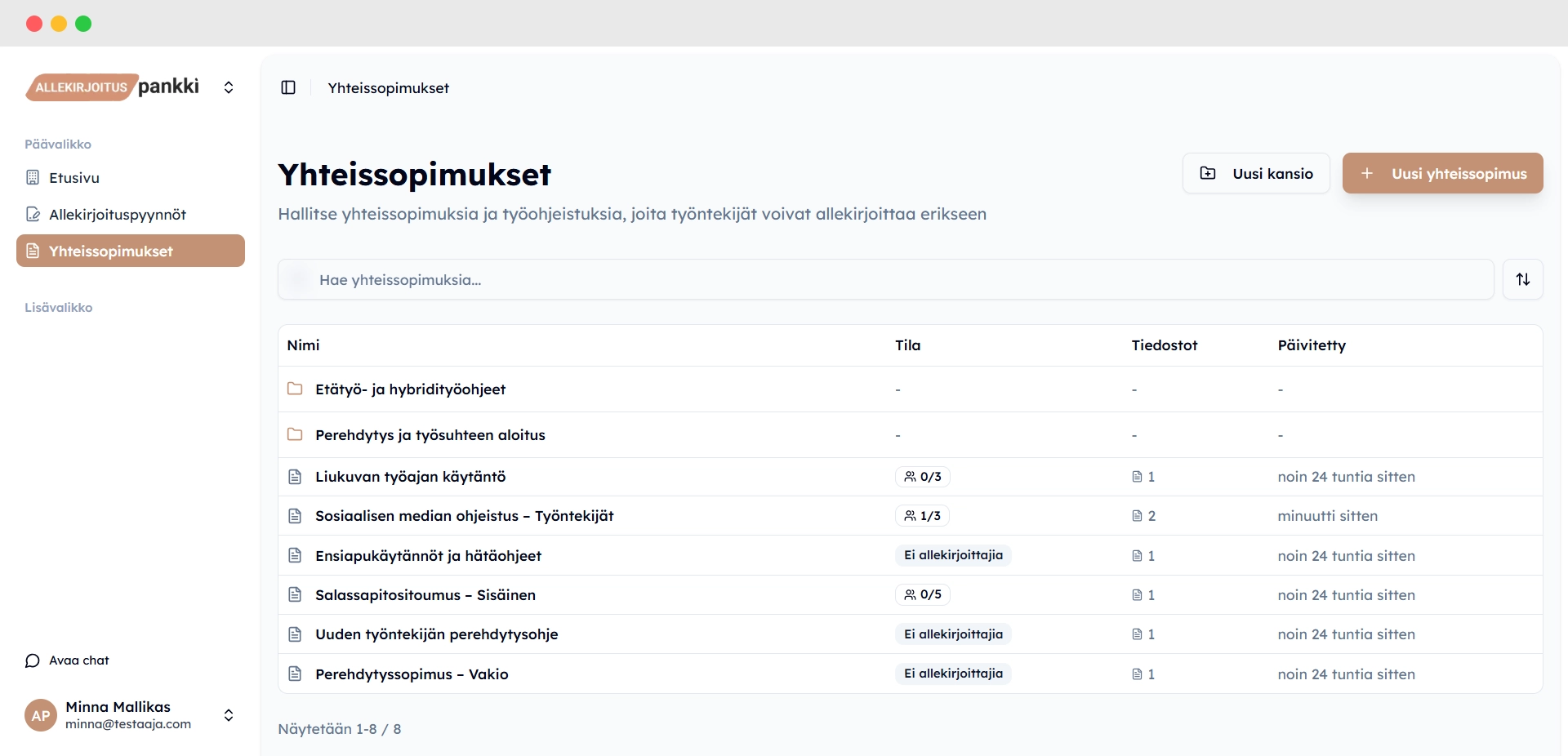Create a new agreement with Uusi yhteissopimus
This screenshot has width=1568, height=756.
pos(1442,173)
